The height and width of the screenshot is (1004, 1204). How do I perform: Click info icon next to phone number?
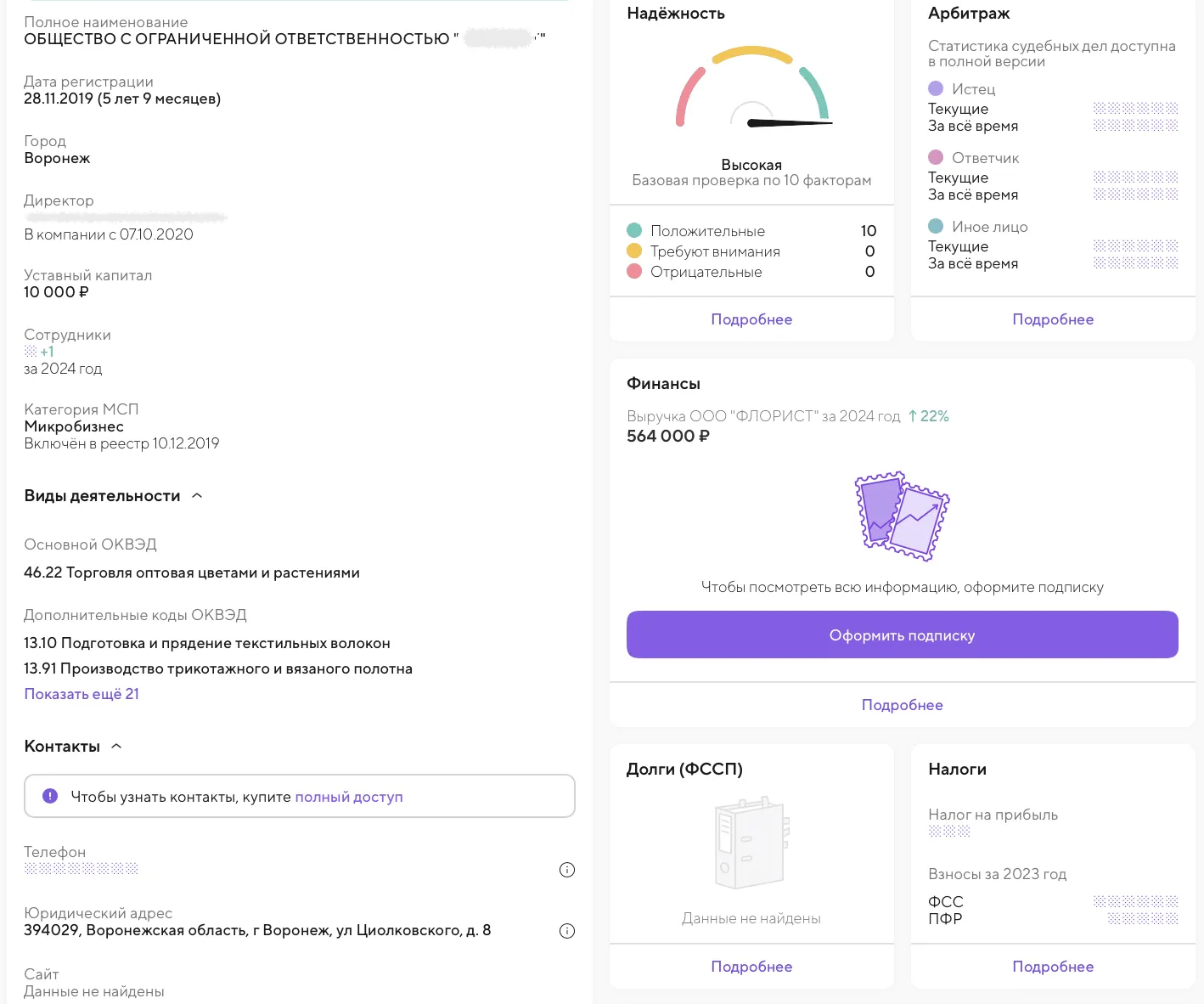click(x=567, y=870)
